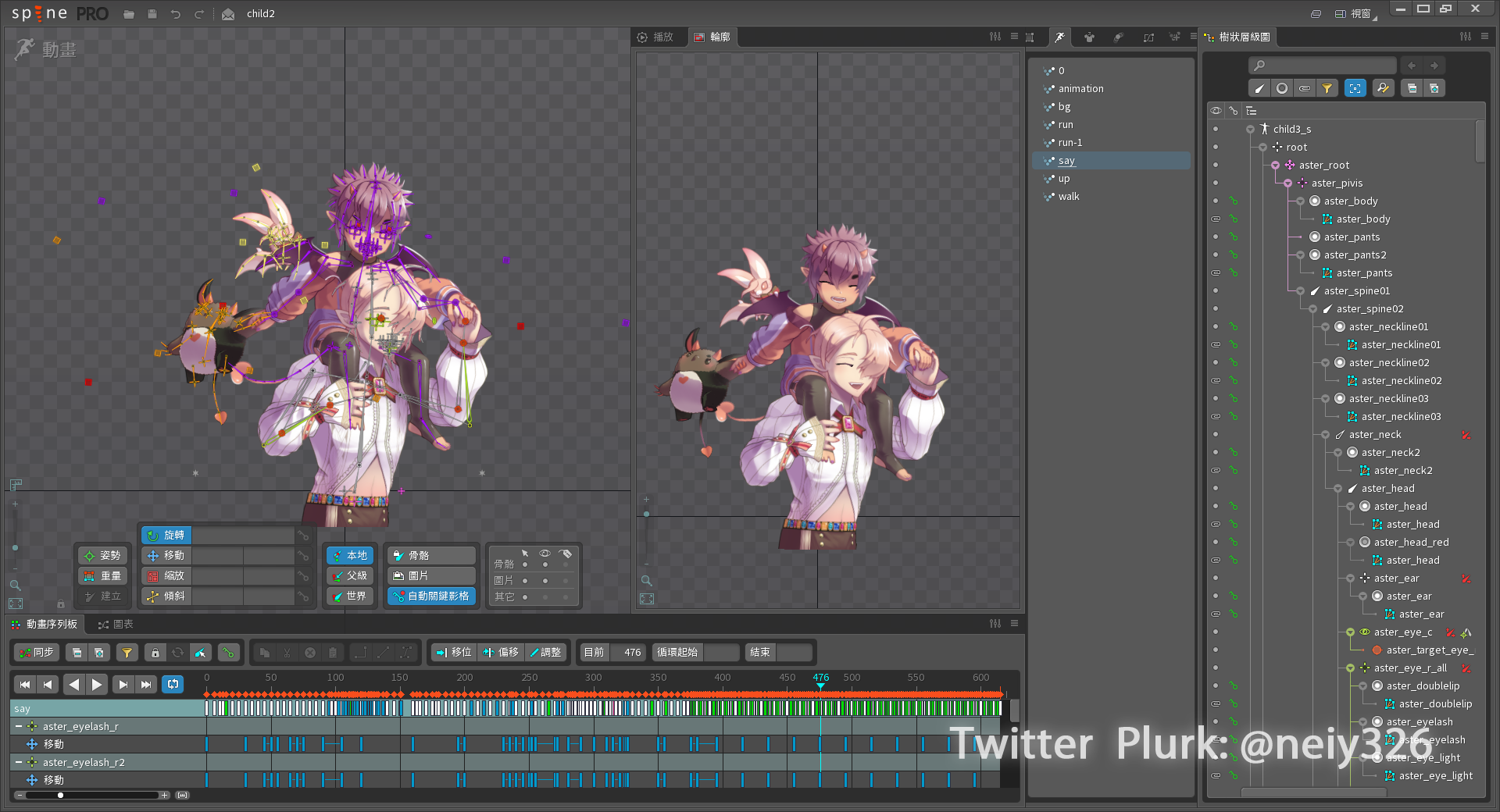Viewport: 1500px width, 812px height.
Task: Switch to 播放 playback tab
Action: click(x=655, y=37)
